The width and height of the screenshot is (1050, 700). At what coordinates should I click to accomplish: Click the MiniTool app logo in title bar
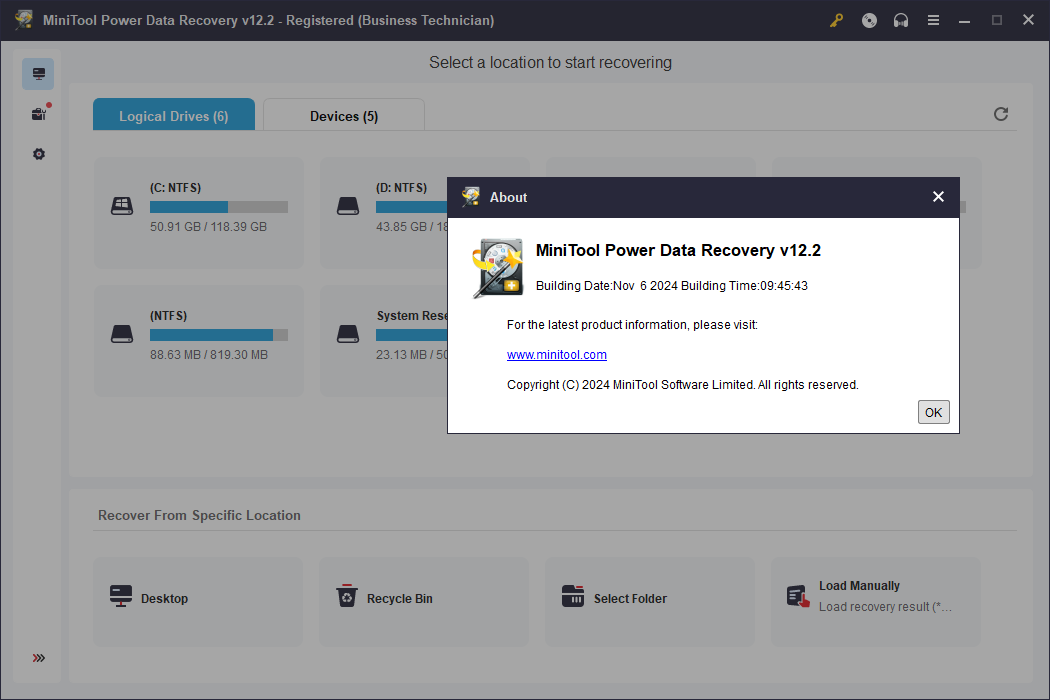coord(24,19)
